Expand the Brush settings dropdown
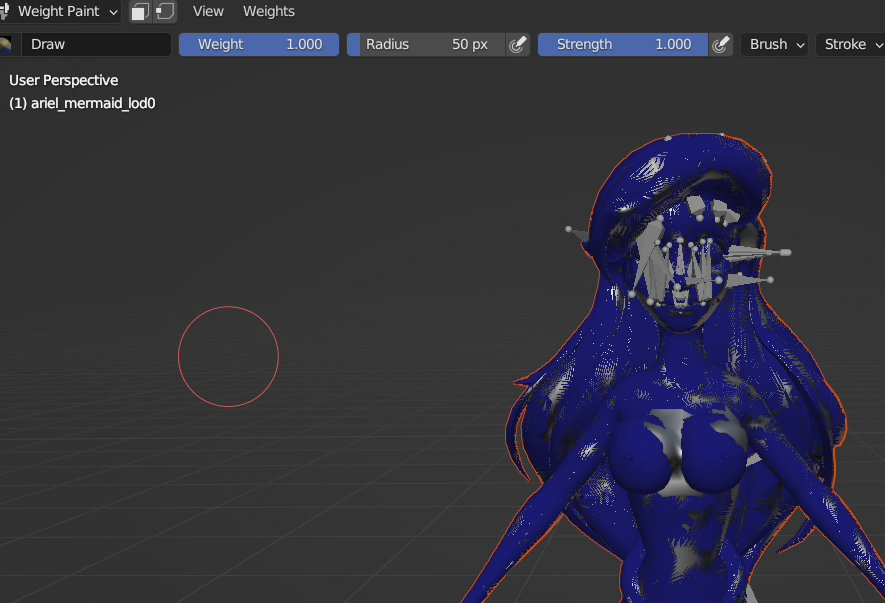885x603 pixels. [x=774, y=45]
